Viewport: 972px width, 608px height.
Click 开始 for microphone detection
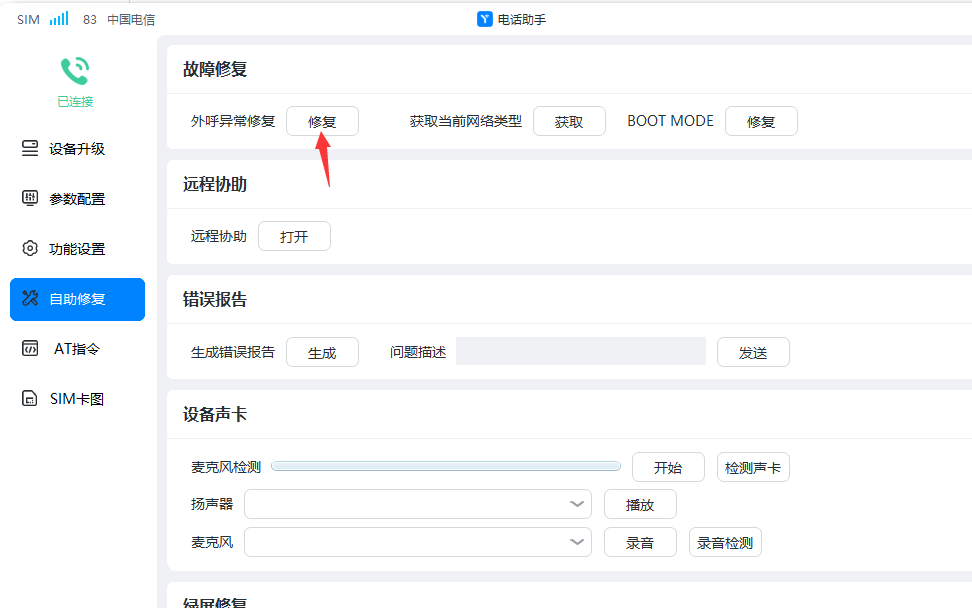click(x=668, y=467)
